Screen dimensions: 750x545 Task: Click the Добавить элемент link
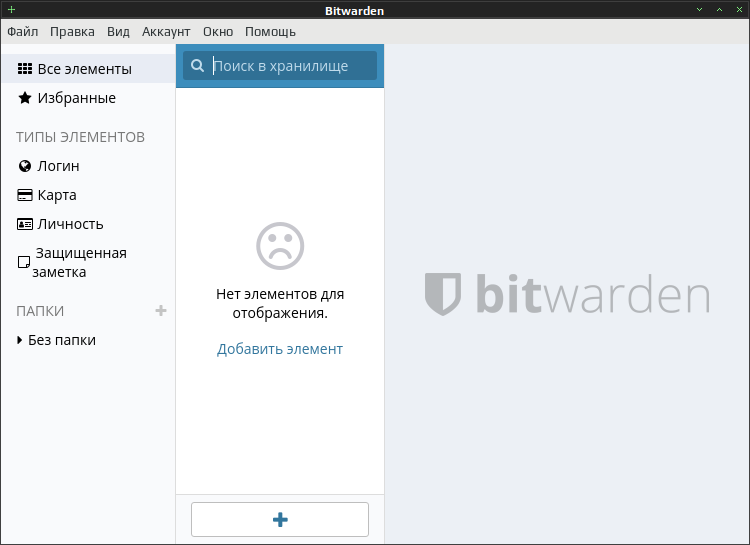coord(280,349)
